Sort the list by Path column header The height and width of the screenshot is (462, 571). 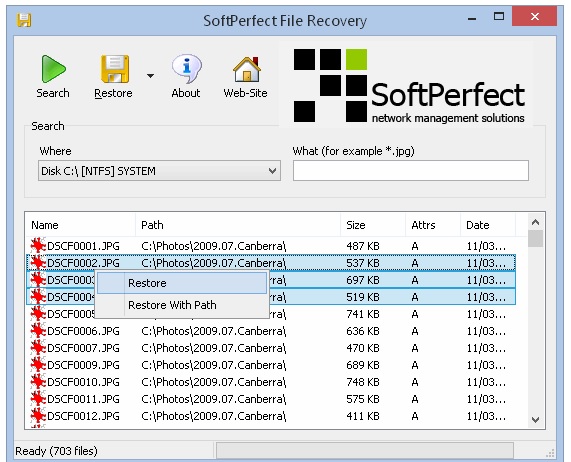[x=238, y=225]
